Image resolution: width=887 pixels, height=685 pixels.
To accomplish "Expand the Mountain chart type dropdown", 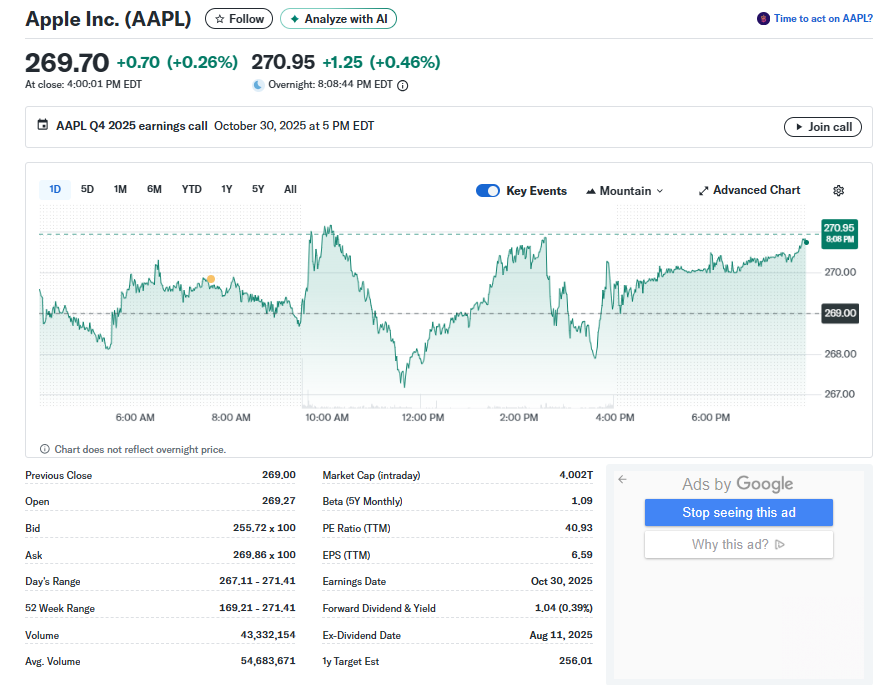I will point(625,191).
